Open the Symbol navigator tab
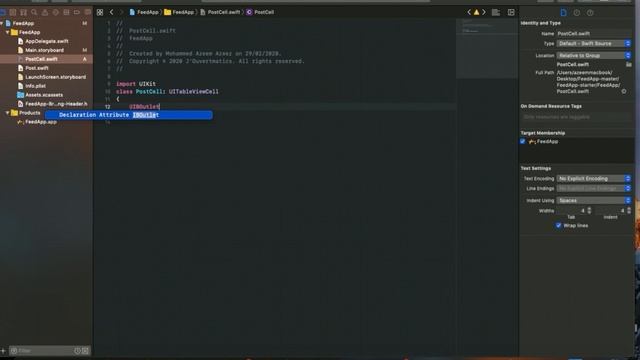The image size is (640, 360). 24,13
